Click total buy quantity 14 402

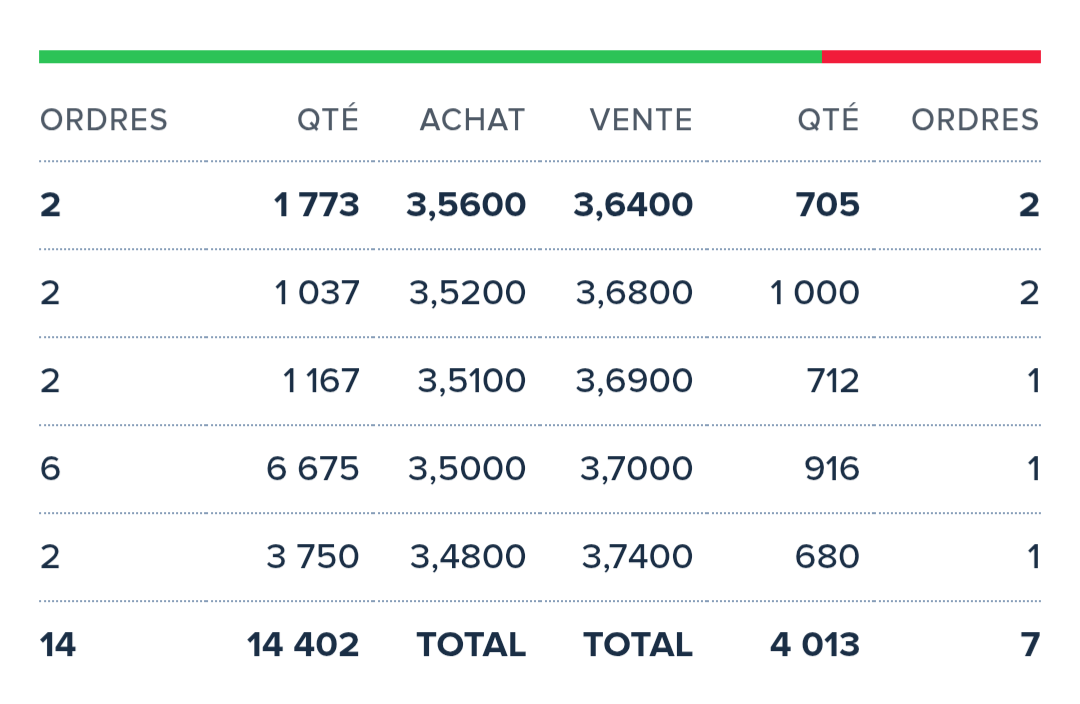click(303, 645)
